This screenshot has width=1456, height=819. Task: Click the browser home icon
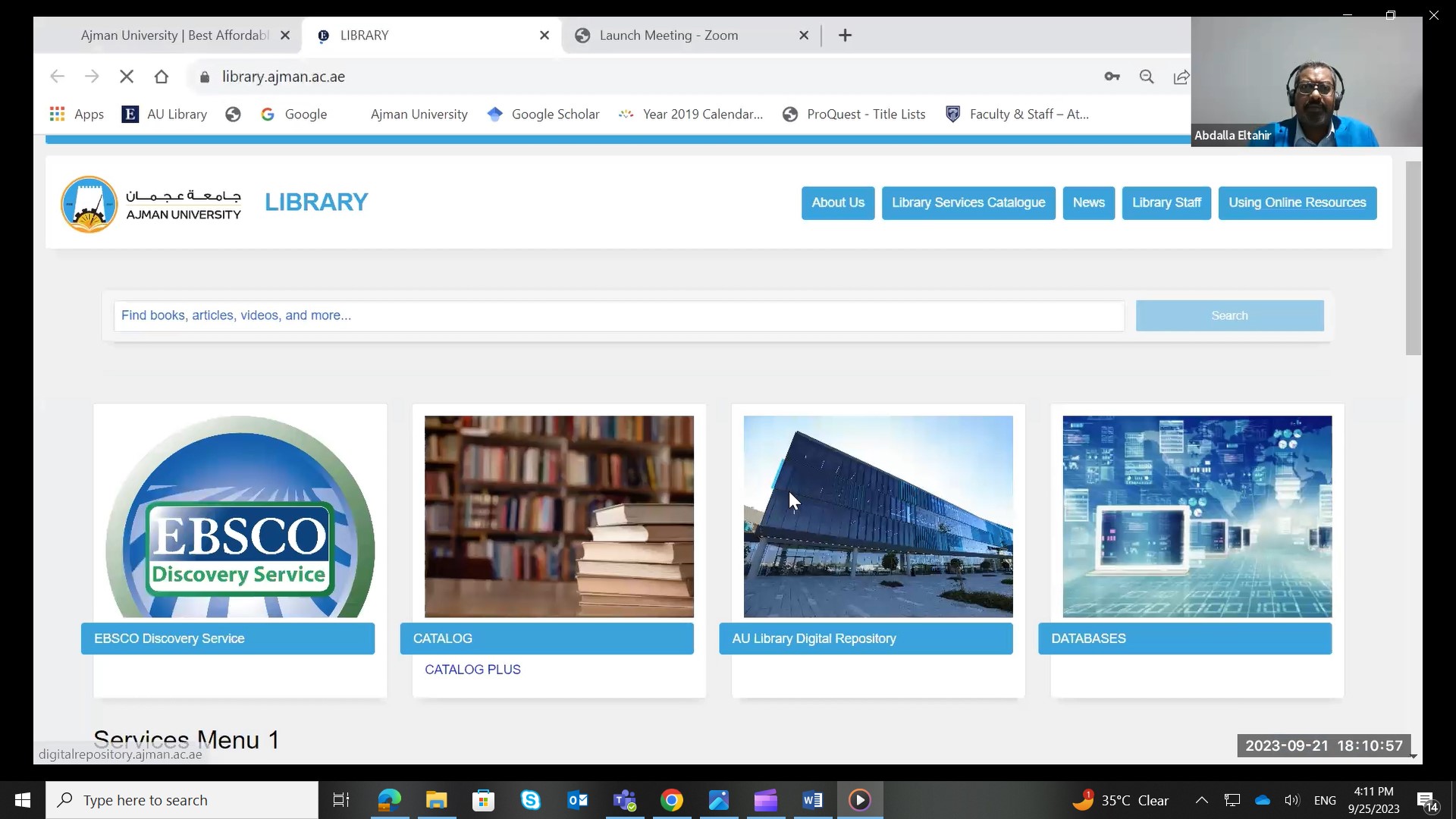161,77
